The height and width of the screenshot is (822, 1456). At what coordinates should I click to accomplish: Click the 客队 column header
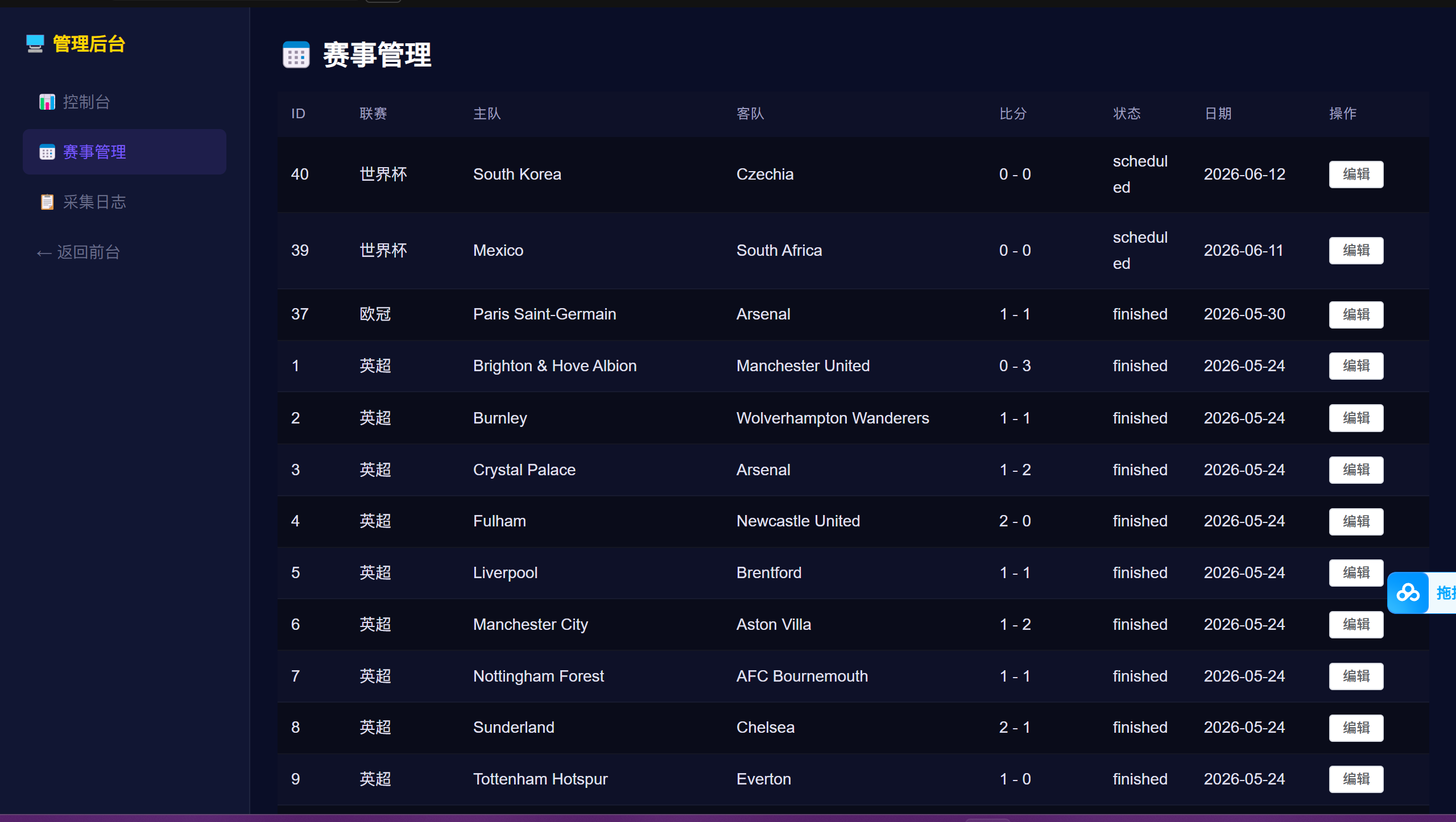click(x=750, y=114)
